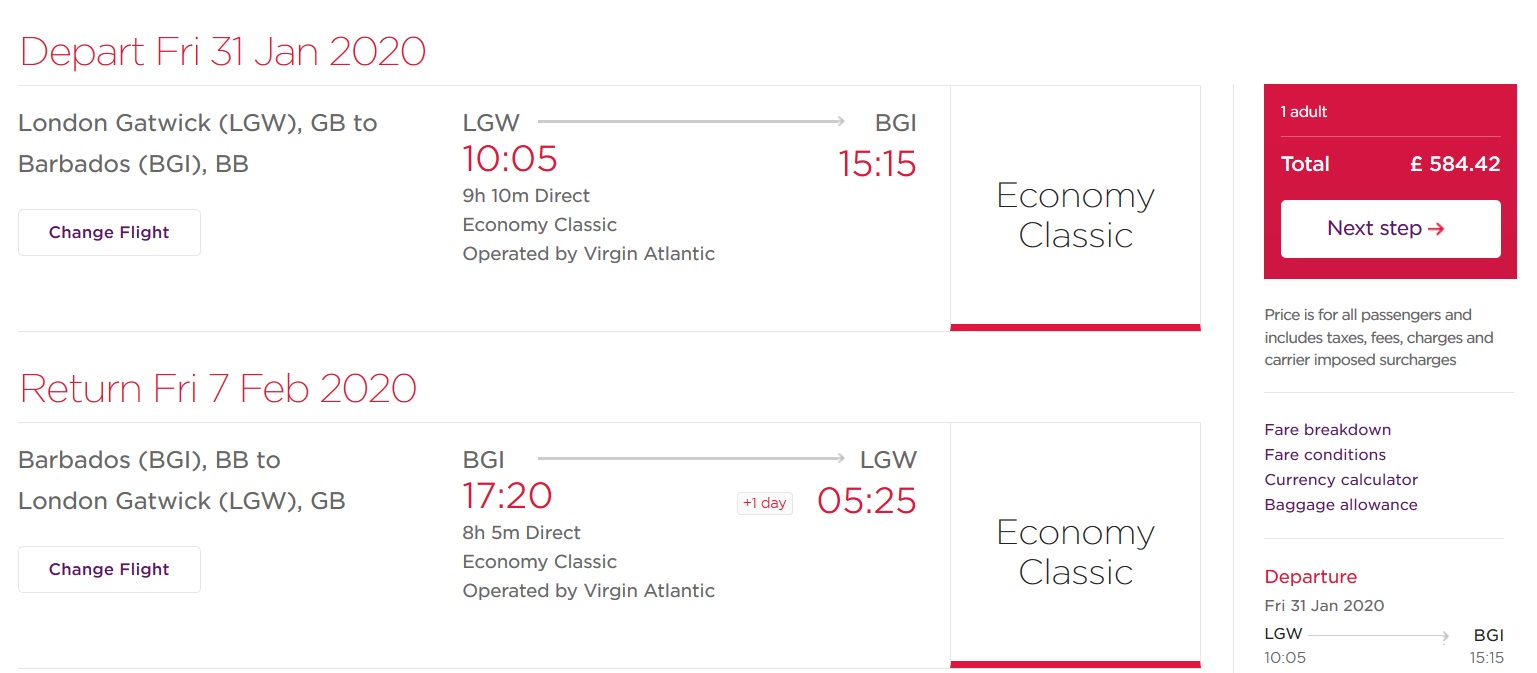Click the 05:25 return arrival time
Screen dimensions: 1537x673
[x=866, y=500]
